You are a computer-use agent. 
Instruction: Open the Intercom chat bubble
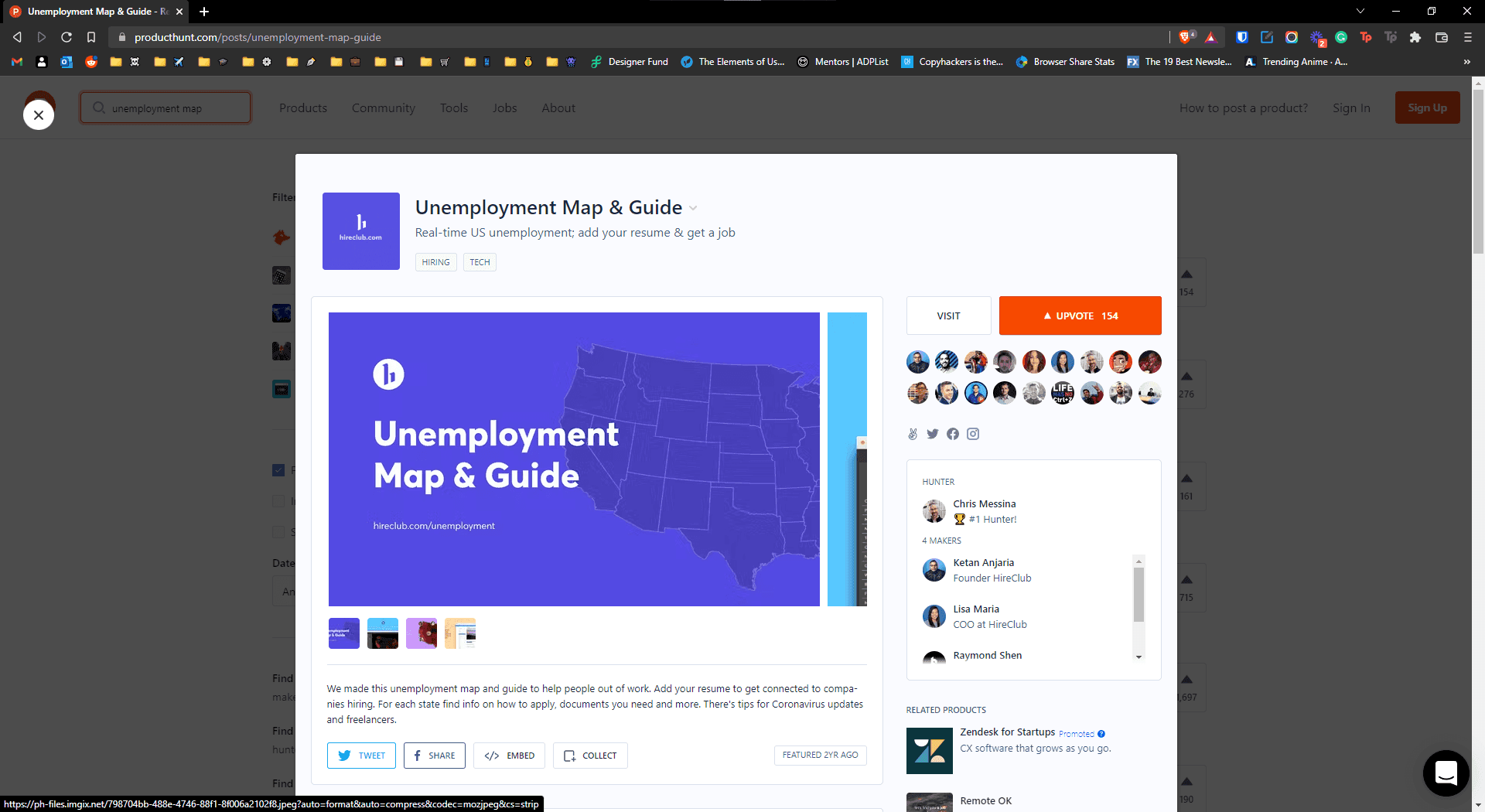click(x=1446, y=773)
